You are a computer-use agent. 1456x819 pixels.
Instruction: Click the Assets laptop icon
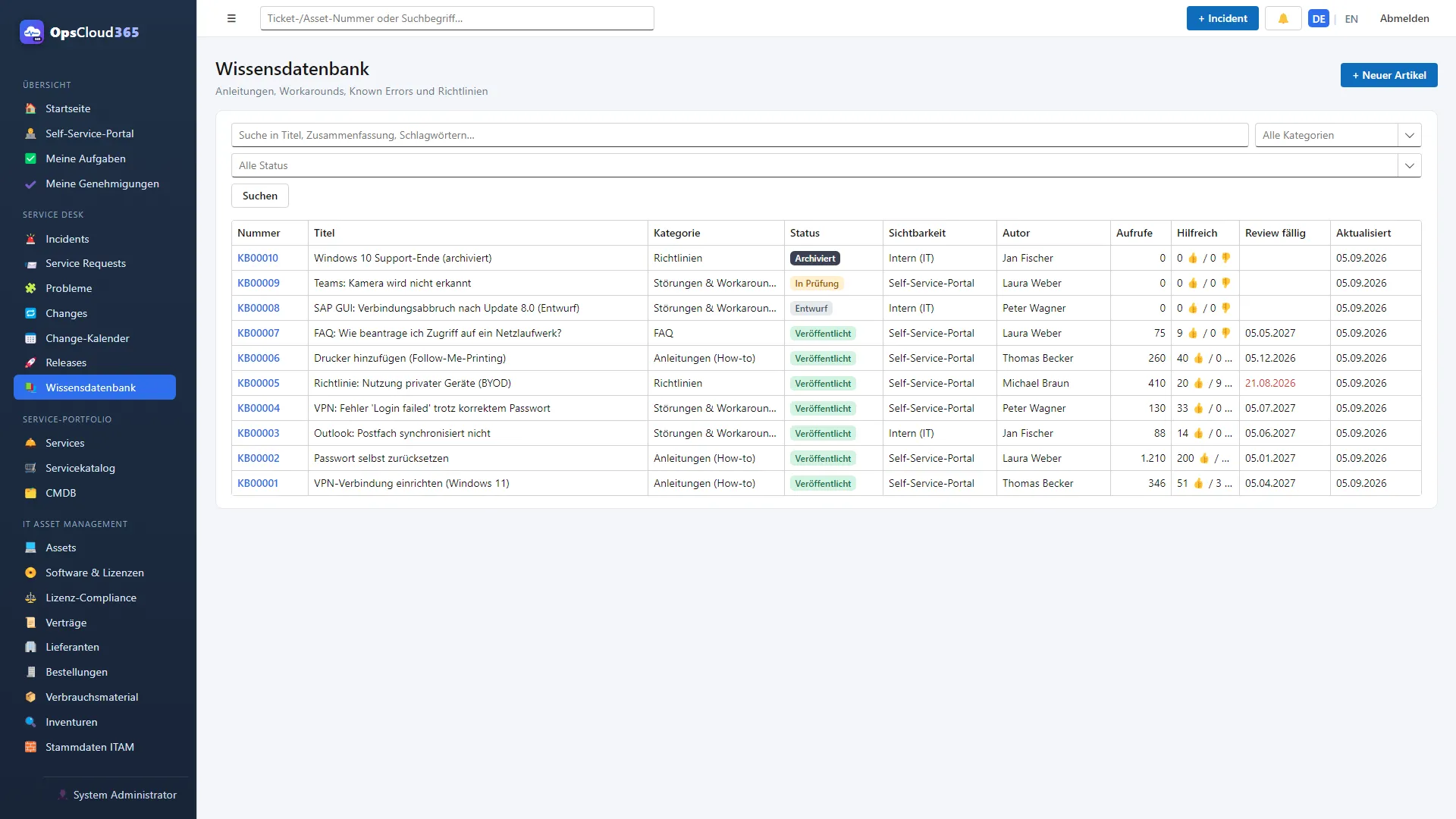[30, 548]
